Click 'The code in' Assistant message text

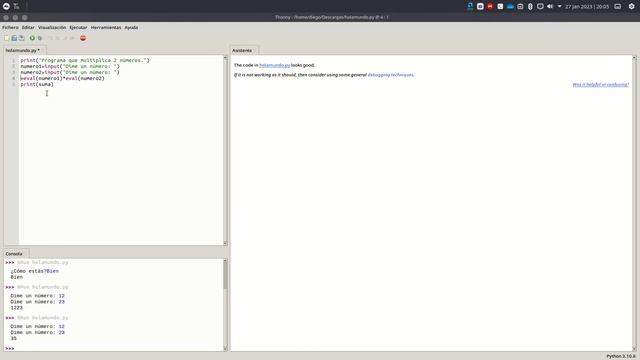tap(246, 65)
